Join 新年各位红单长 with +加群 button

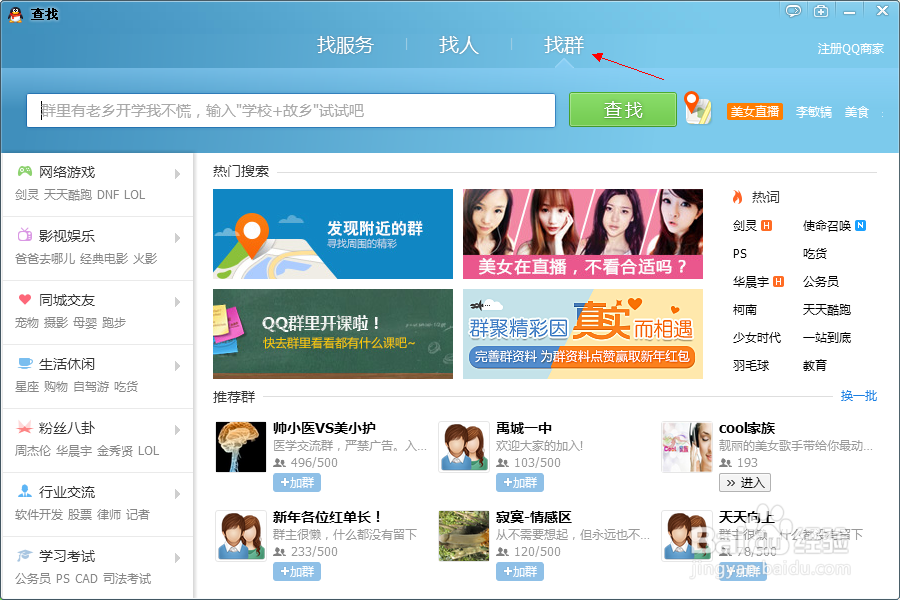coord(297,571)
